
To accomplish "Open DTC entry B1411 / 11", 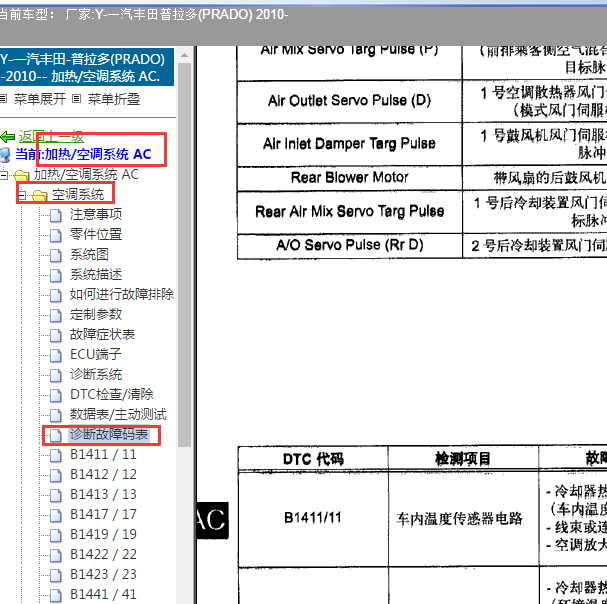I will point(103,455).
